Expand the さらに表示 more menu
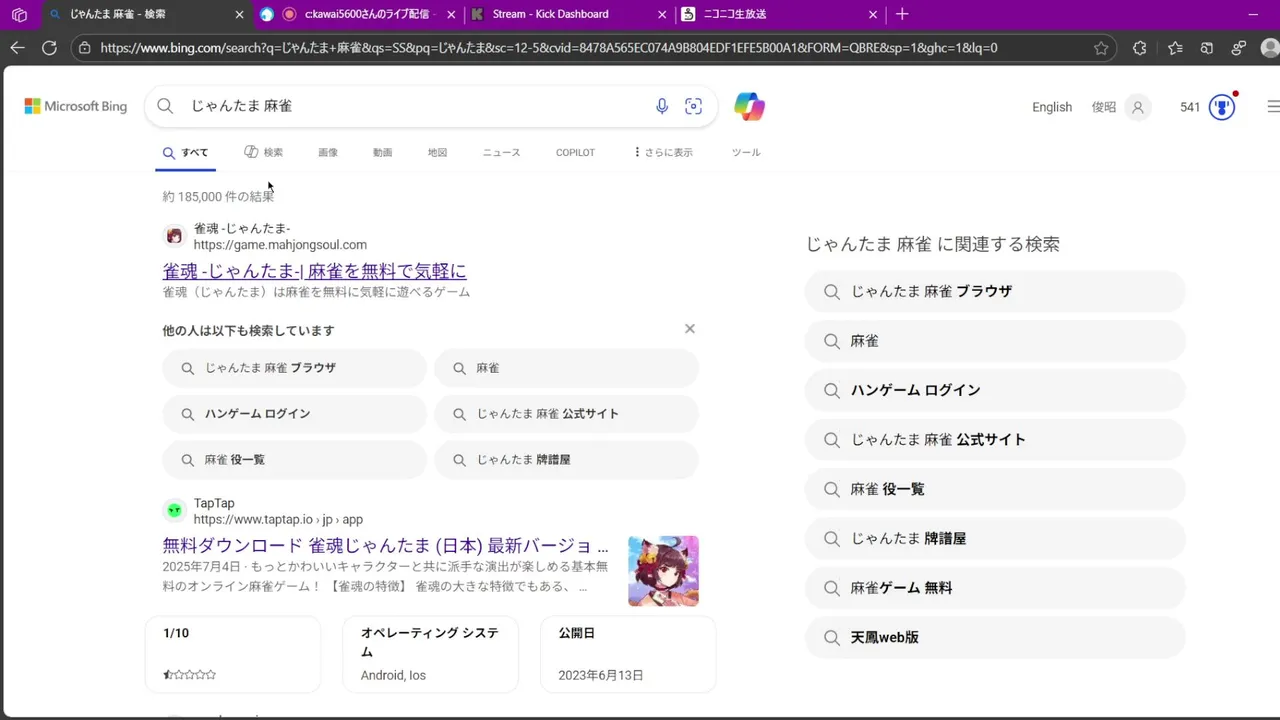Viewport: 1280px width, 720px height. (x=663, y=153)
